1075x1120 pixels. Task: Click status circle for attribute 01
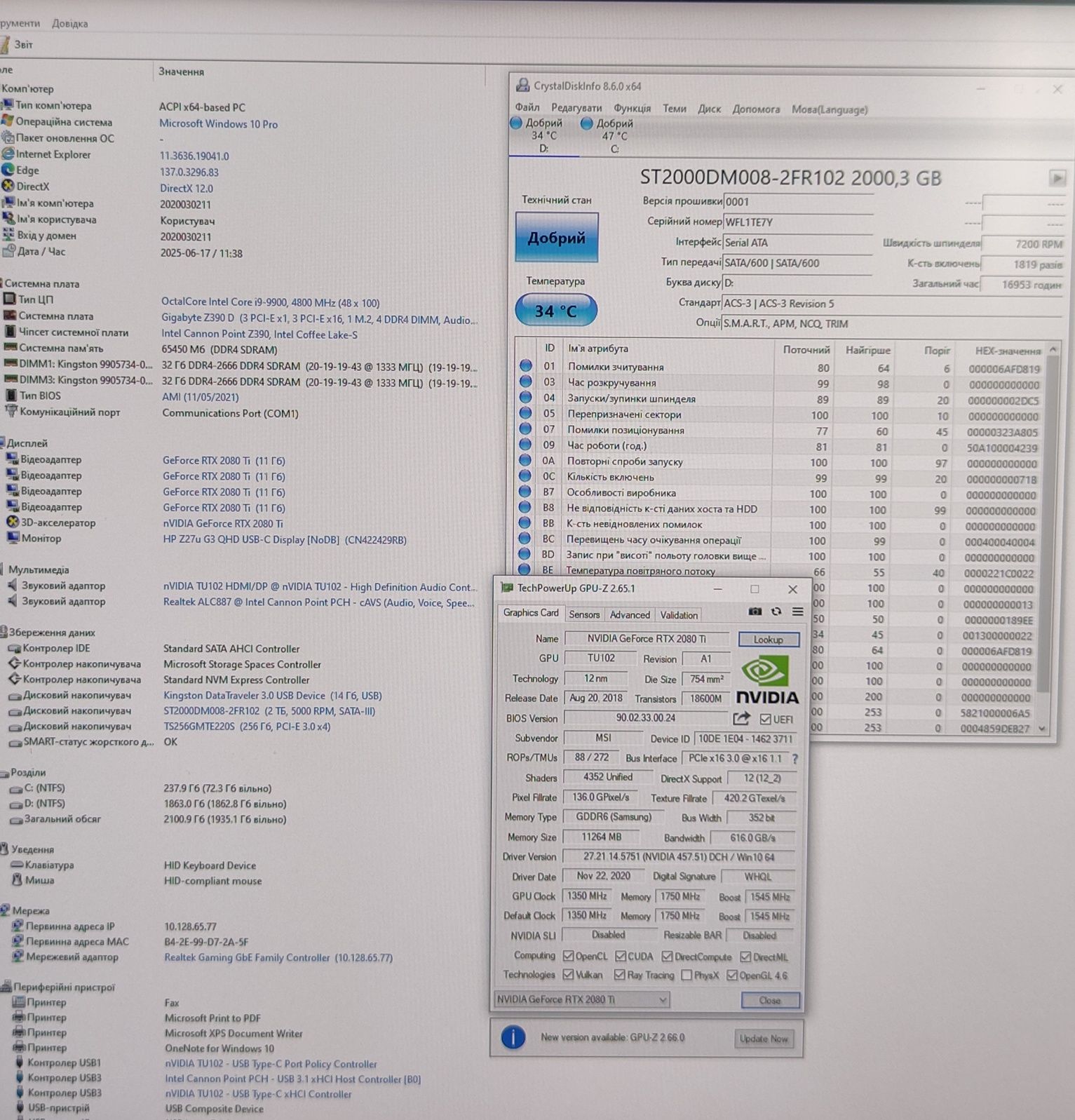click(525, 366)
